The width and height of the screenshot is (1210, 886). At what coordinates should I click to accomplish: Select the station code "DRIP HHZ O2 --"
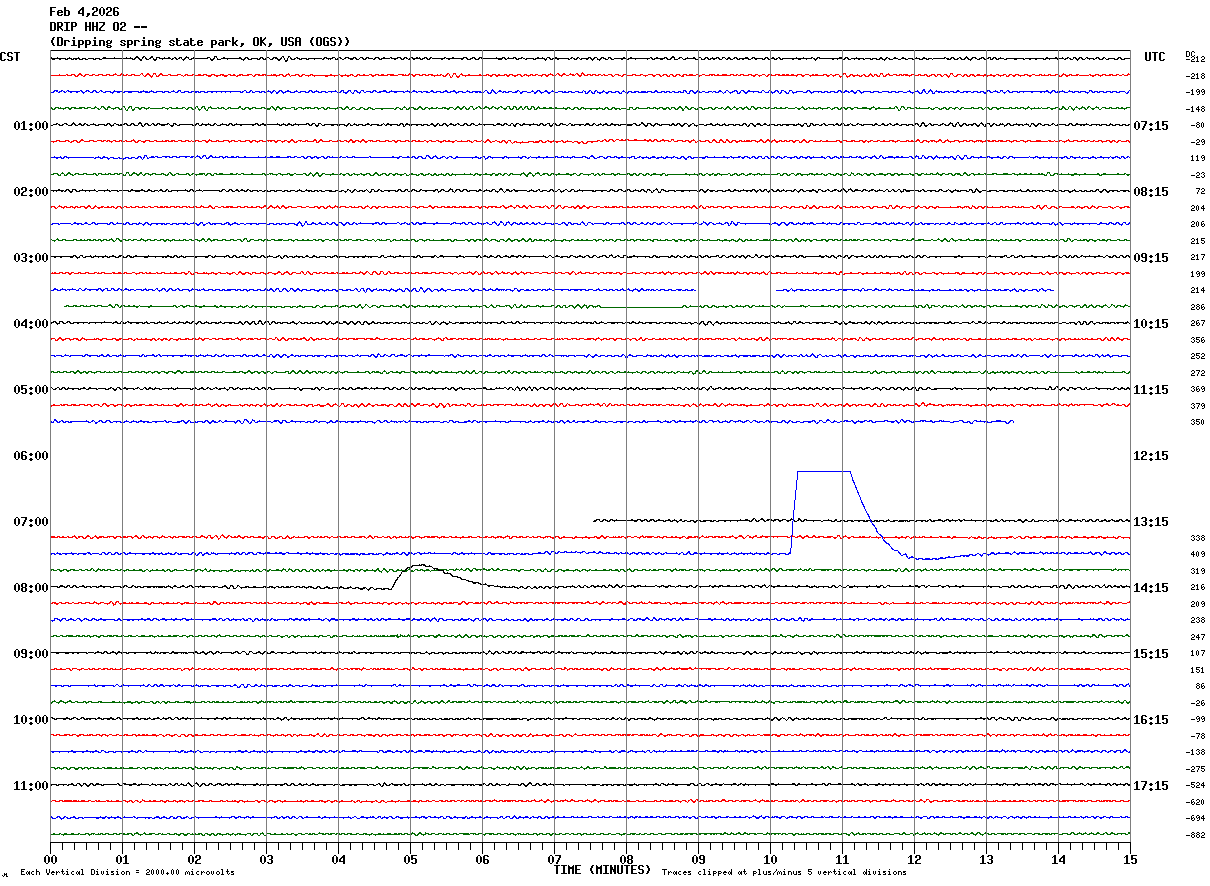point(98,26)
